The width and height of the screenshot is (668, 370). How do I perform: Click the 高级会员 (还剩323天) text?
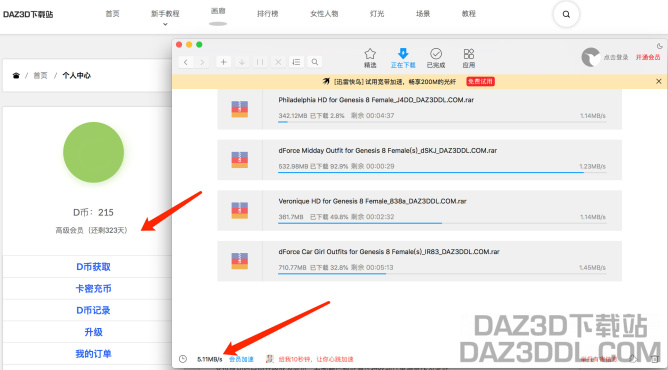click(x=91, y=230)
